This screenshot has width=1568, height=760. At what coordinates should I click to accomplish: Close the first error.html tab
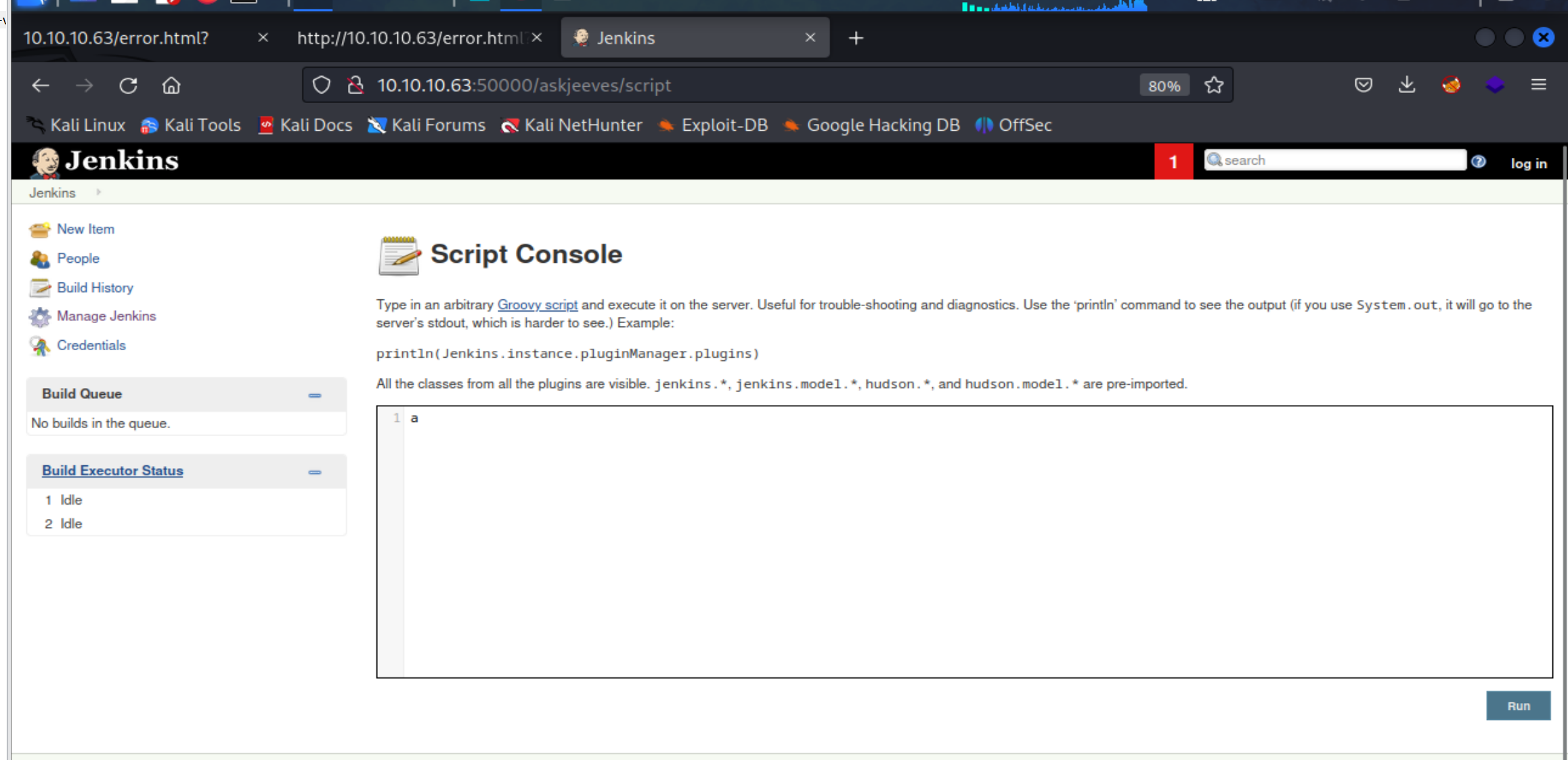click(x=263, y=38)
